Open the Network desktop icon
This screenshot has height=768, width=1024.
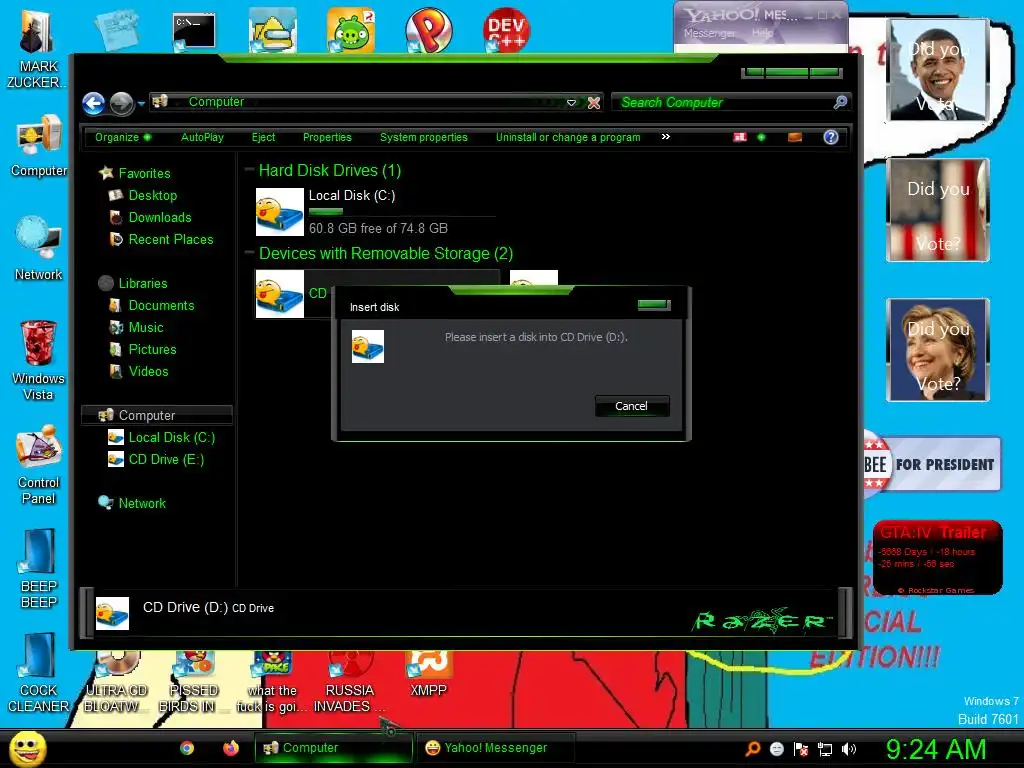point(39,248)
